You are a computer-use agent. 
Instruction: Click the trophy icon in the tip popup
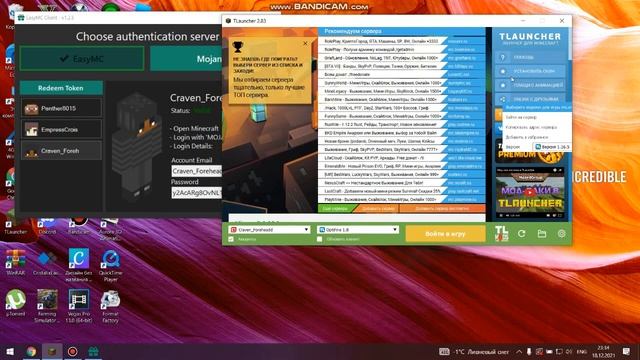click(x=238, y=47)
